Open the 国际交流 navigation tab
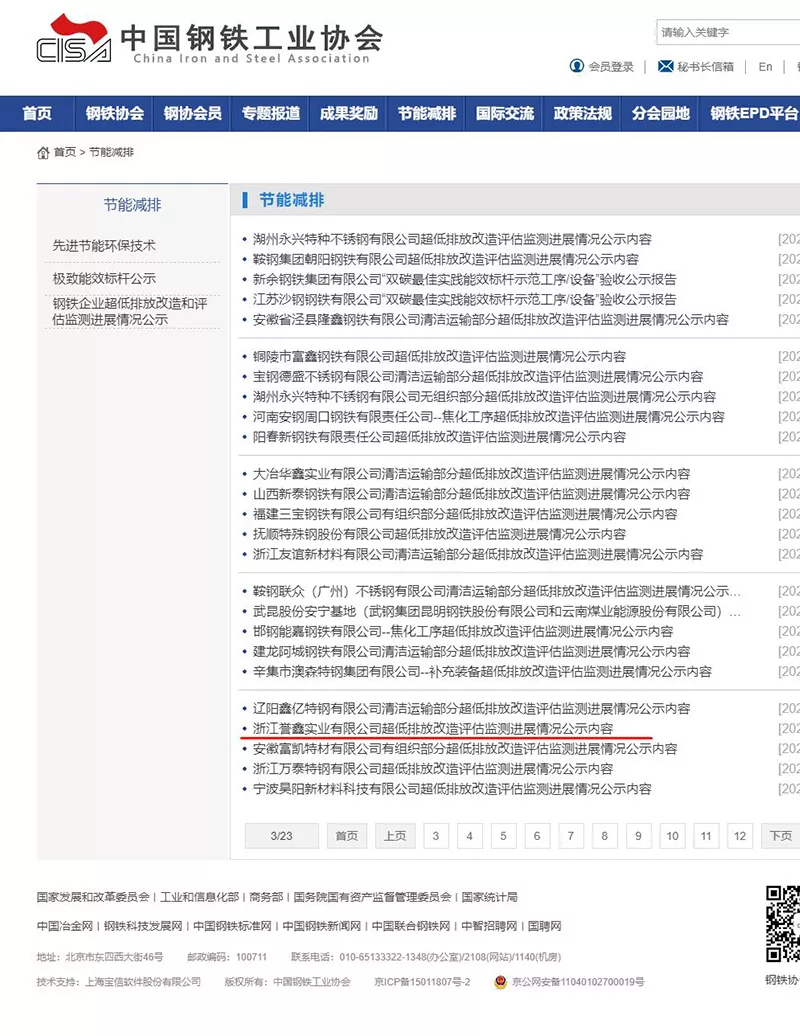Image resolution: width=800 pixels, height=1036 pixels. tap(504, 114)
